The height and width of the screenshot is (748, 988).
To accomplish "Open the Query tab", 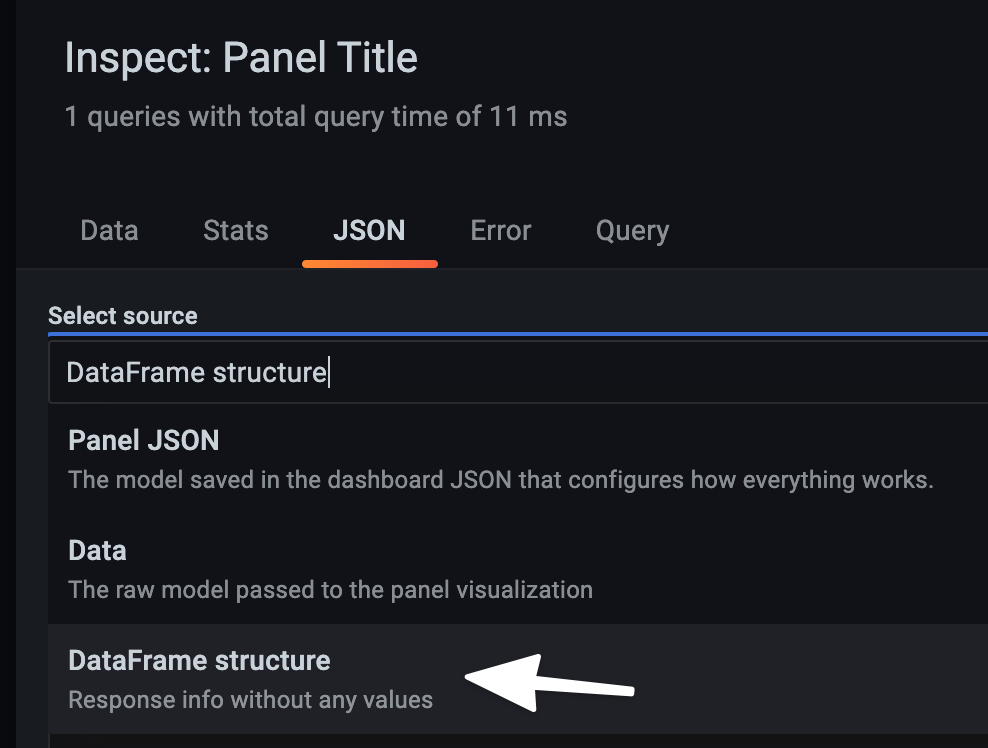I will (632, 230).
